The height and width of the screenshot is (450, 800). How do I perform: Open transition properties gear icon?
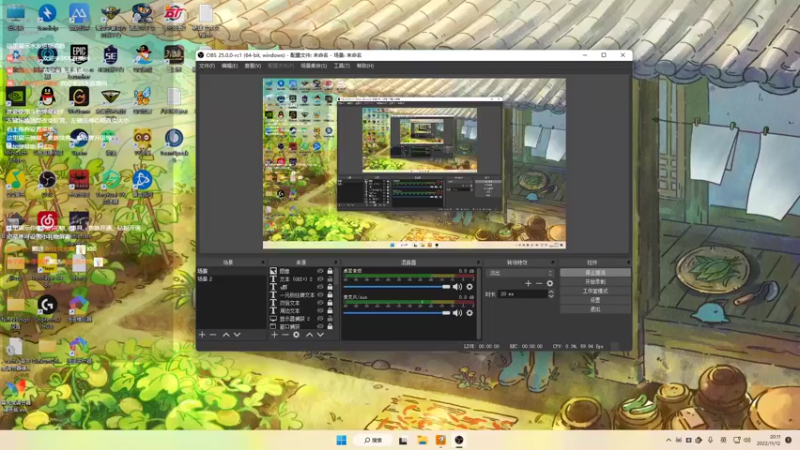550,283
